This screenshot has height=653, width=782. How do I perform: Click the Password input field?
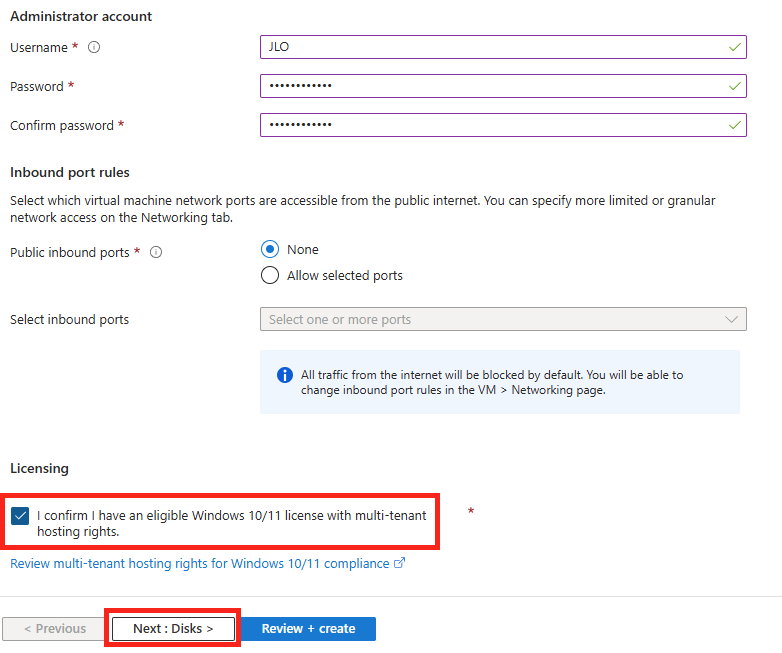(x=503, y=86)
